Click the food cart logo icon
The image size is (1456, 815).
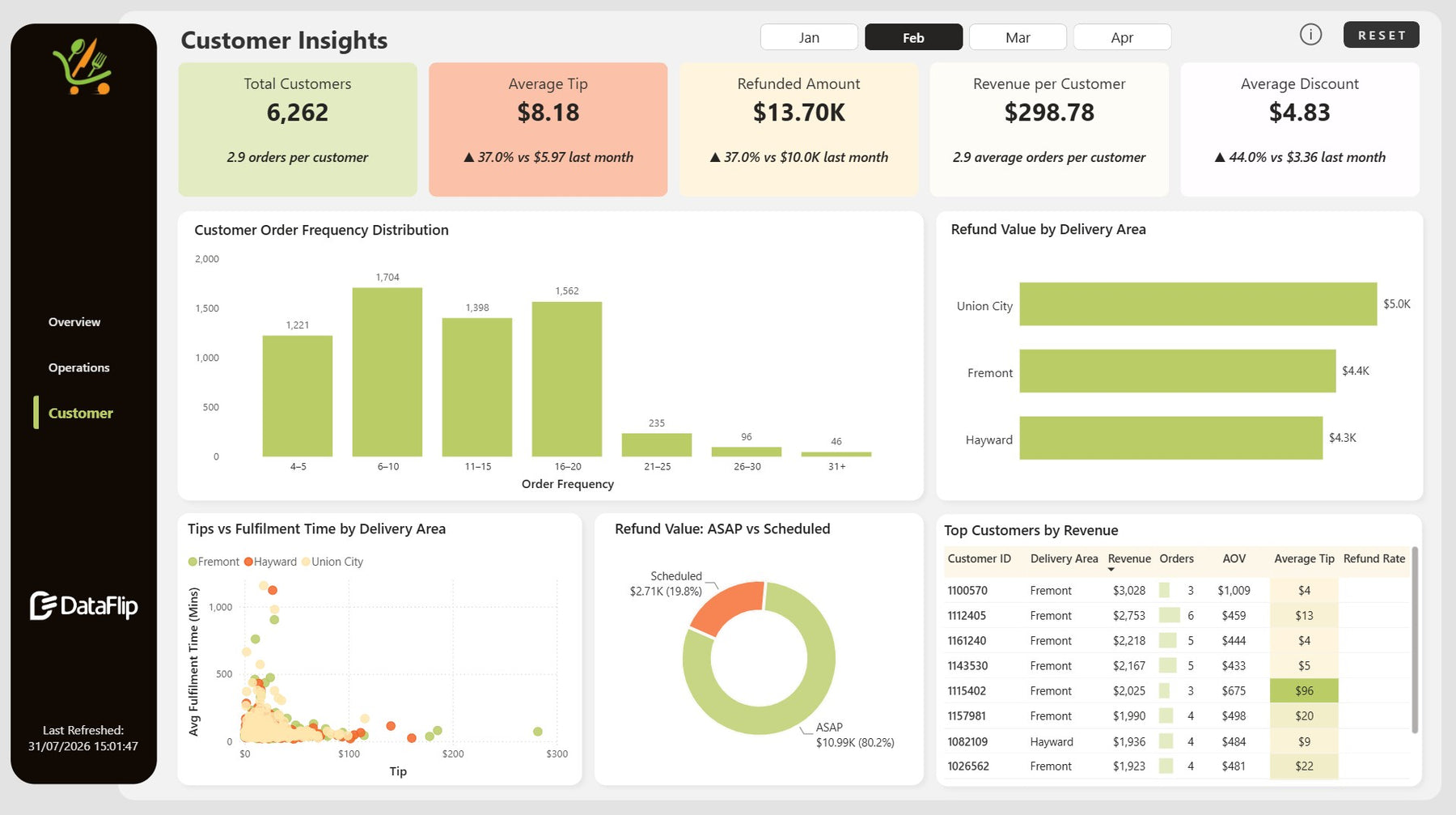pos(82,66)
